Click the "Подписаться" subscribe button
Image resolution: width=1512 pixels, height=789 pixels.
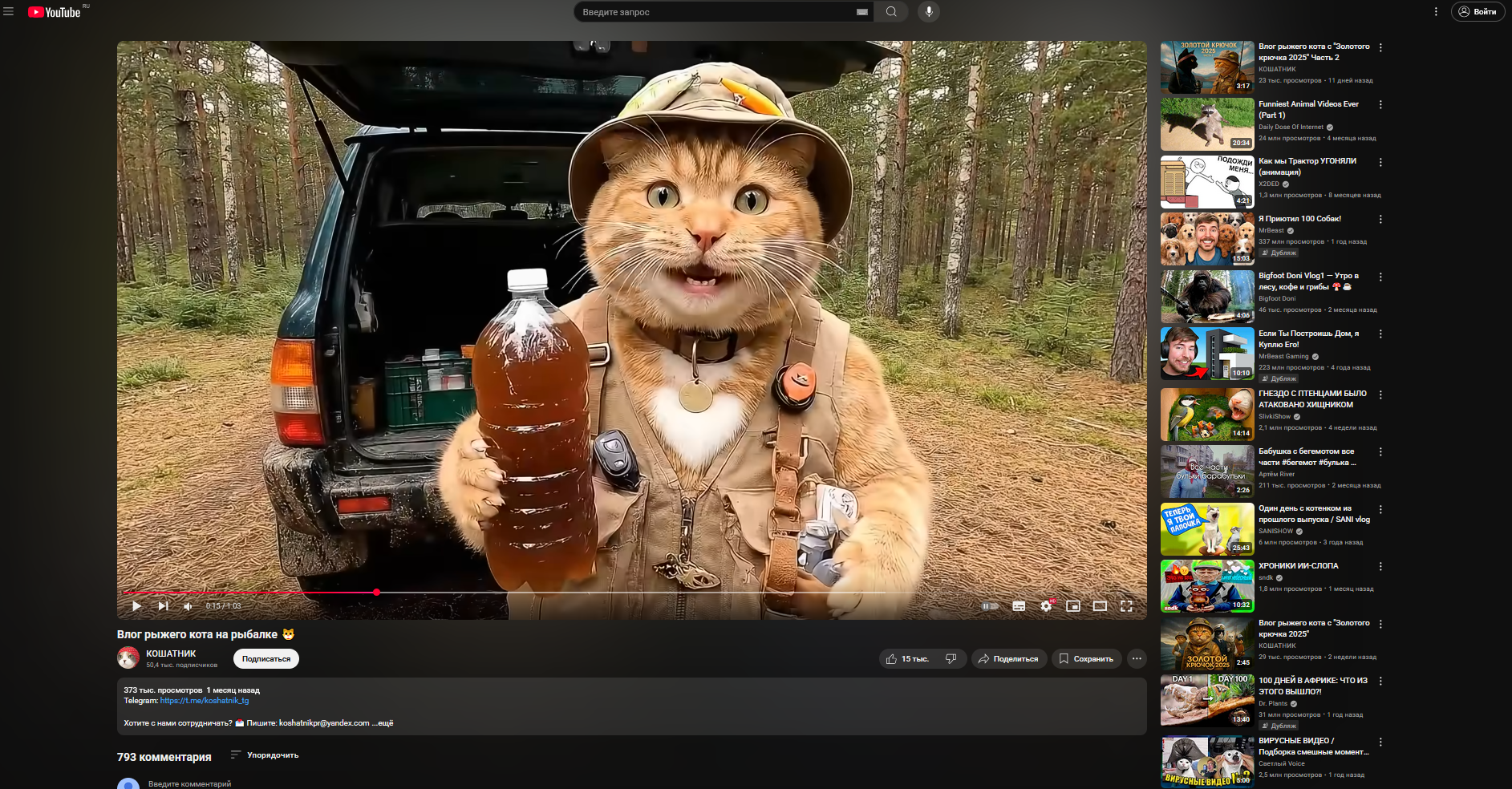(x=266, y=659)
